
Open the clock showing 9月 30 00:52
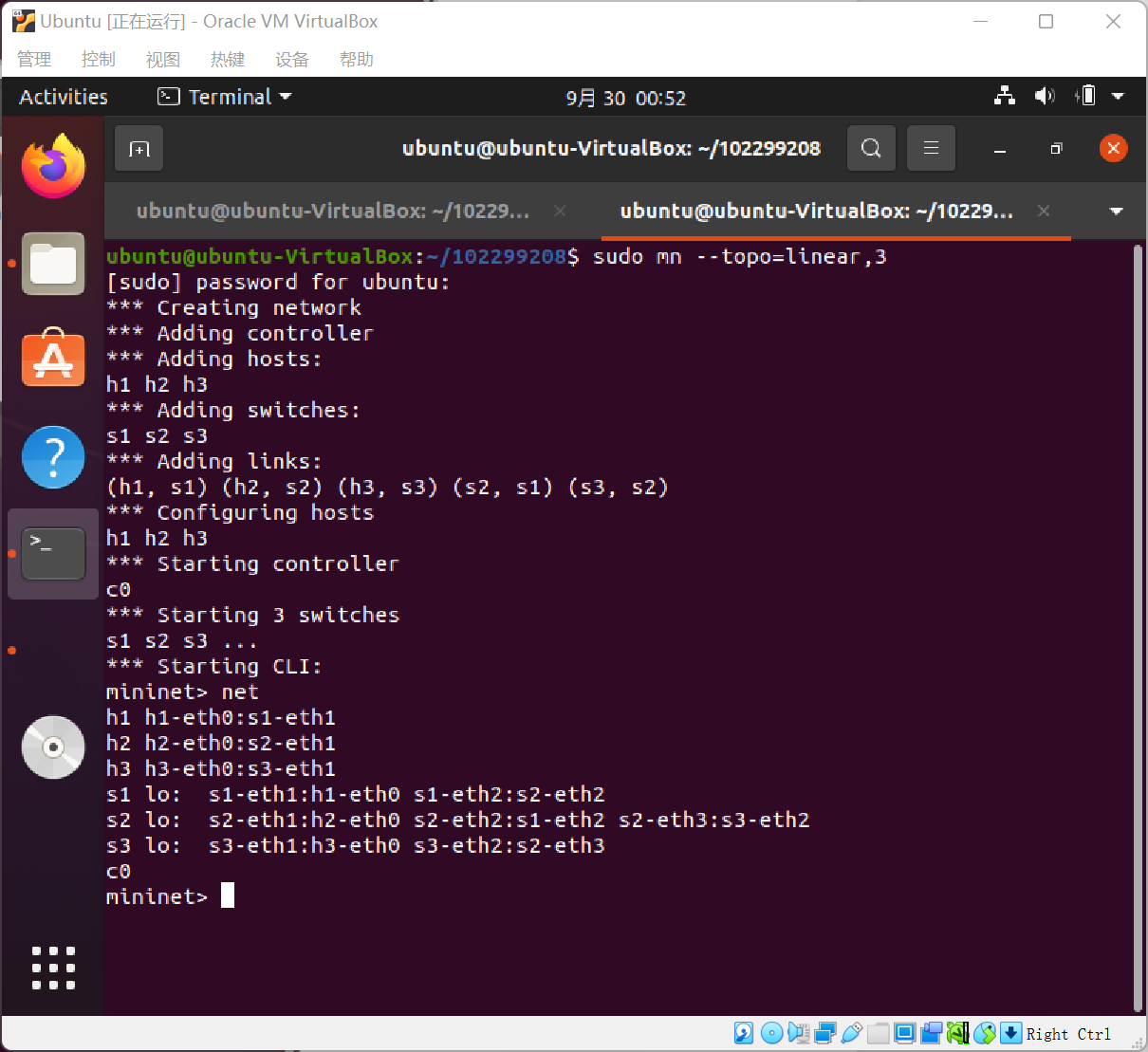click(x=625, y=98)
